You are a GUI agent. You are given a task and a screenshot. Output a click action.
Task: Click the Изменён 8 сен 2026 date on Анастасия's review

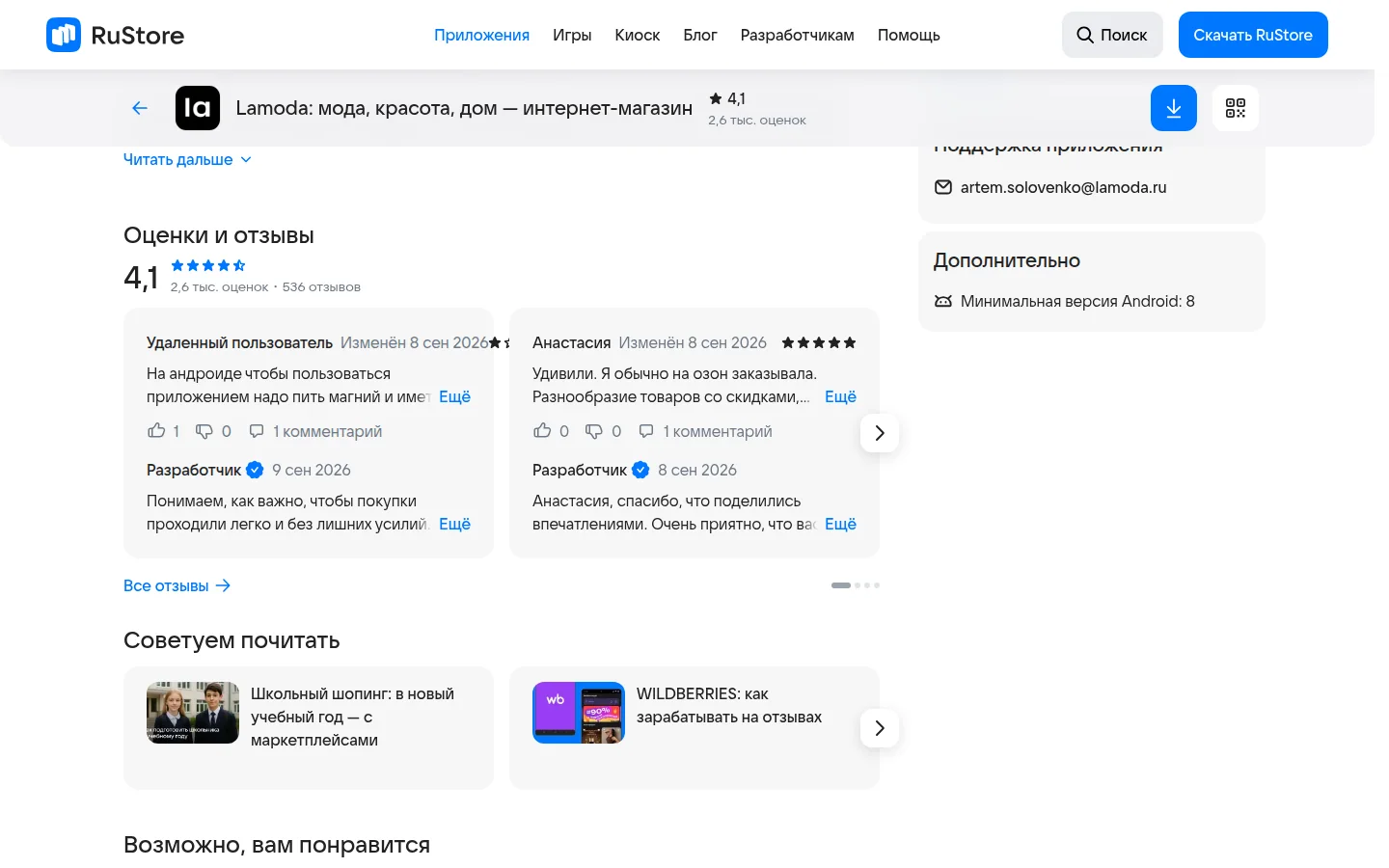tap(693, 342)
